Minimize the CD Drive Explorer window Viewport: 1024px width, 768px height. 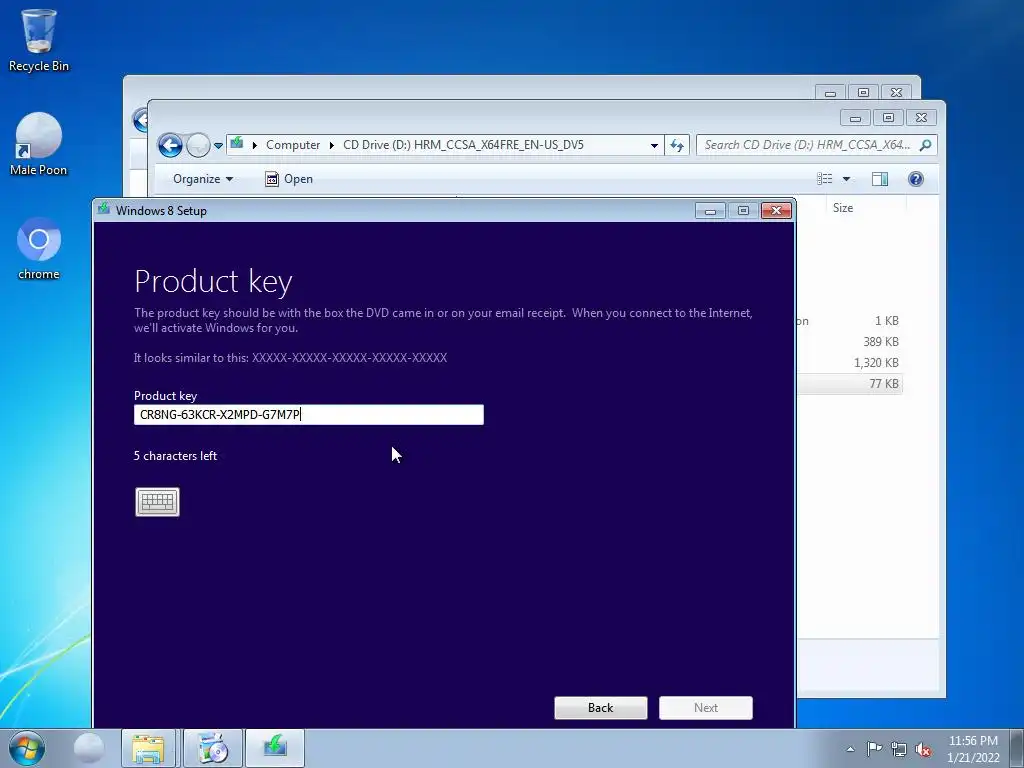pyautogui.click(x=855, y=118)
